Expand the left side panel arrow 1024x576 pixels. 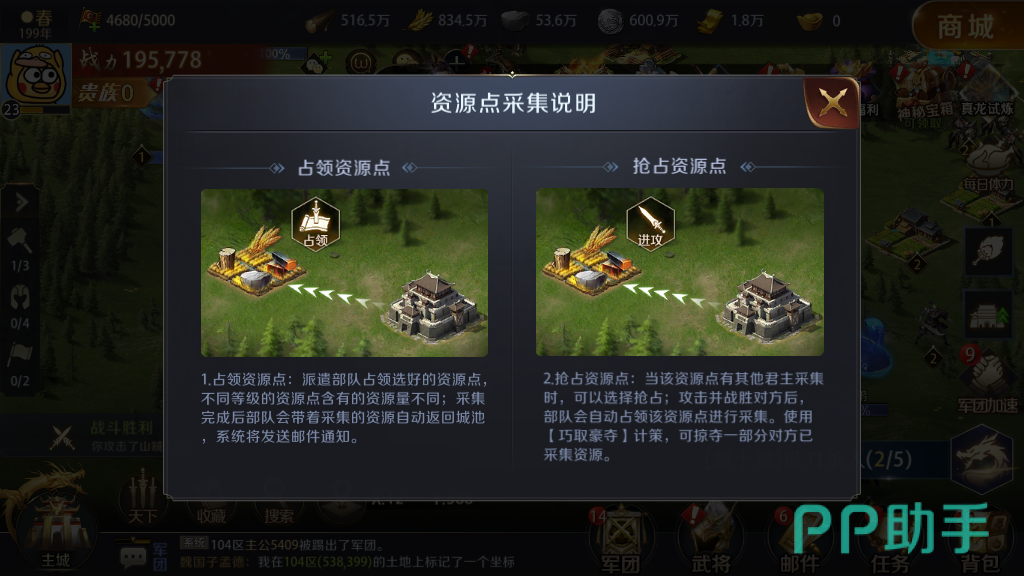[20, 203]
